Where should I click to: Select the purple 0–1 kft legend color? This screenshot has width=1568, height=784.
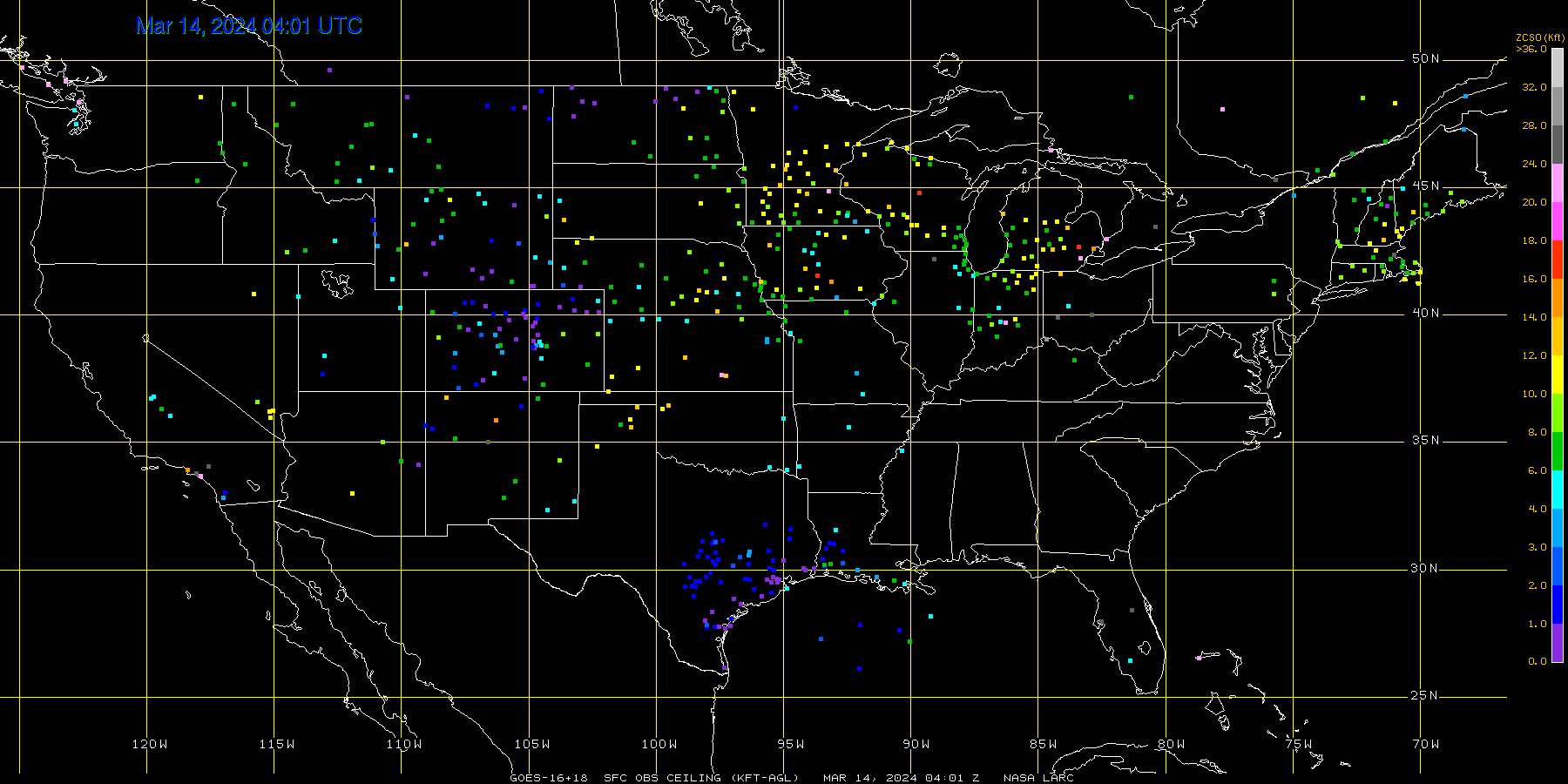click(x=1558, y=643)
